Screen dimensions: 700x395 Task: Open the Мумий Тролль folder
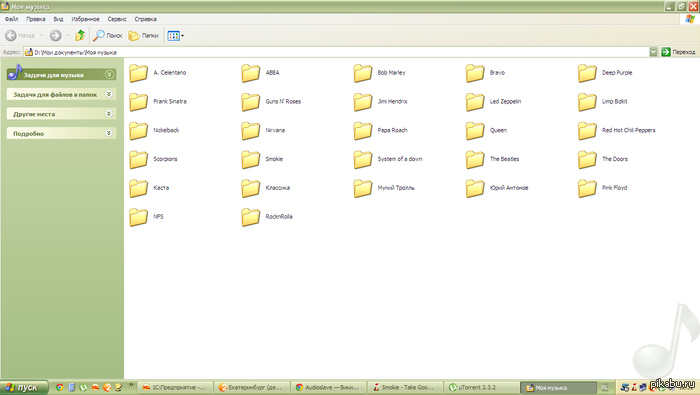[383, 188]
